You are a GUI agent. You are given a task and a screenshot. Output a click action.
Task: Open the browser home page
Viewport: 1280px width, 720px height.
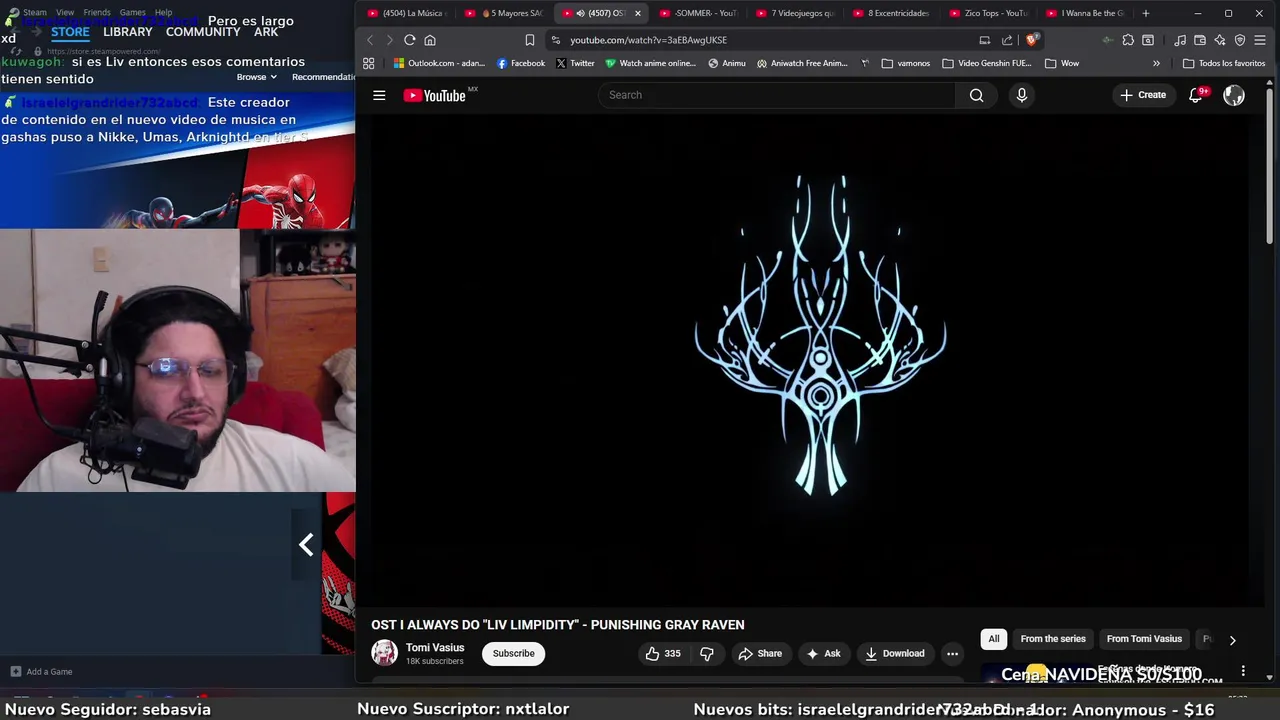pos(430,40)
